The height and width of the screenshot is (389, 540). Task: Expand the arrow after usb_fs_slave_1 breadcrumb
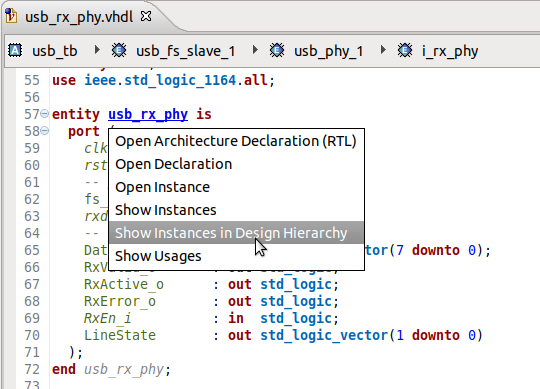click(x=255, y=50)
